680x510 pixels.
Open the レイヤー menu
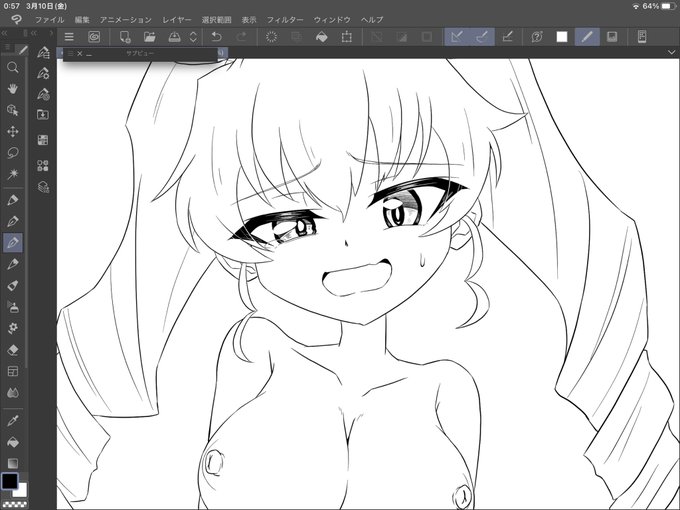177,20
